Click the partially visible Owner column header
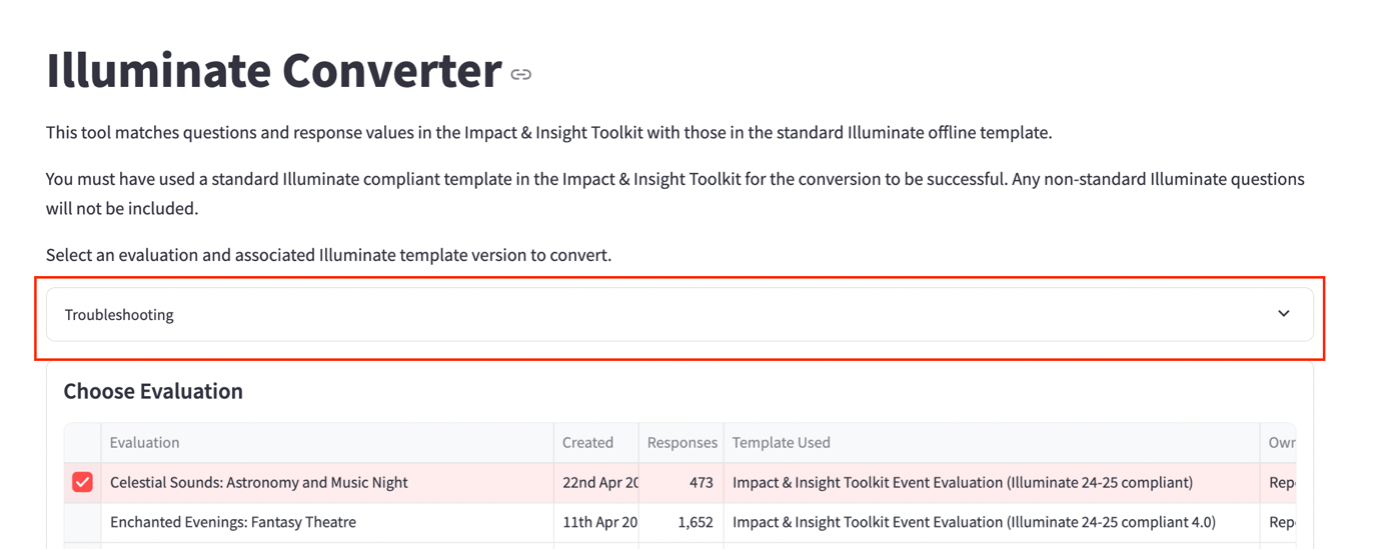1384x550 pixels. (1281, 443)
